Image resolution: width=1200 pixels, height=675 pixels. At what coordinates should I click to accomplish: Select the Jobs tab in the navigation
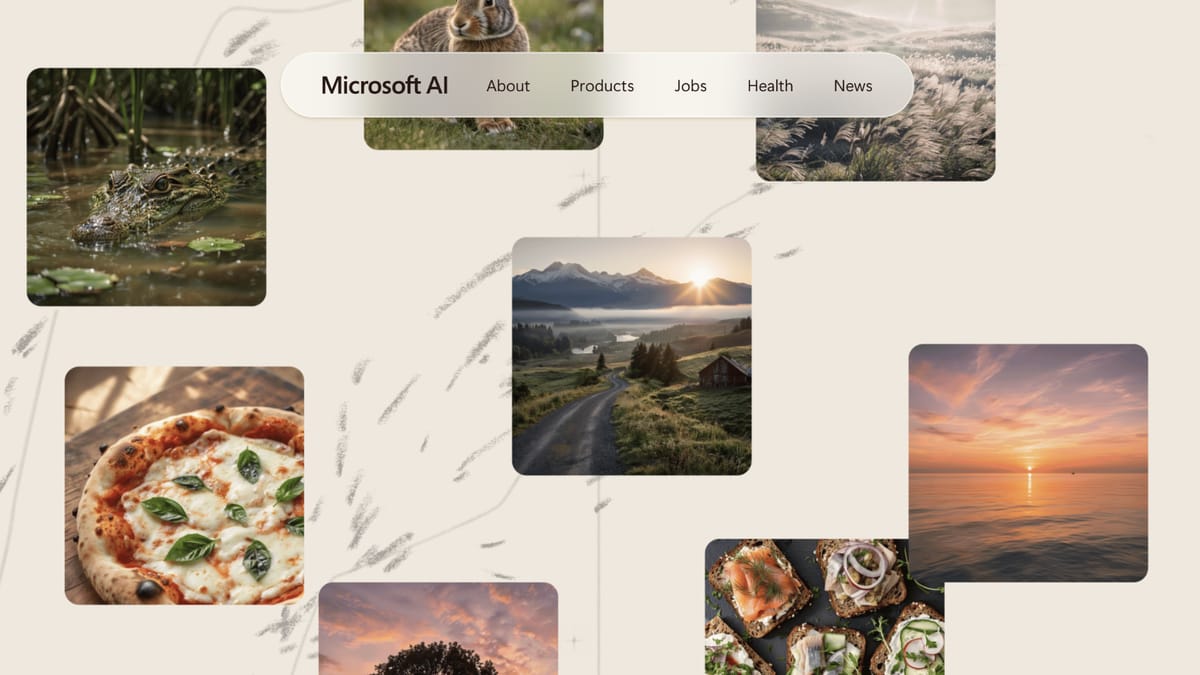pyautogui.click(x=690, y=86)
